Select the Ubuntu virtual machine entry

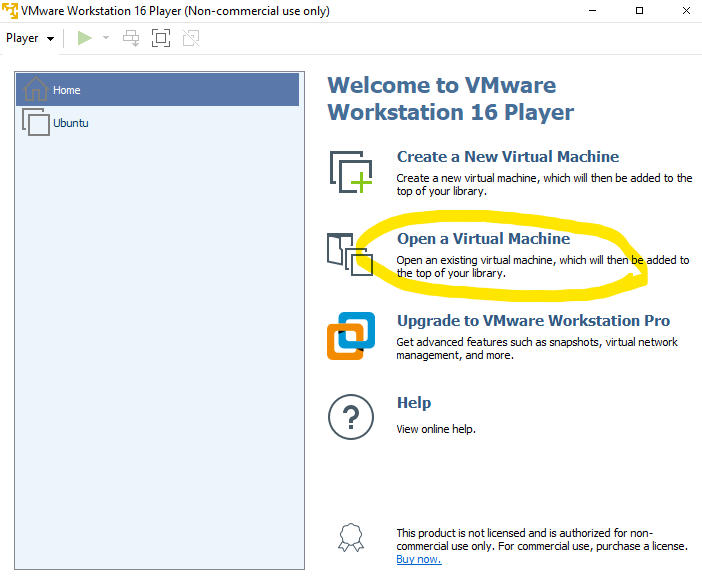158,123
